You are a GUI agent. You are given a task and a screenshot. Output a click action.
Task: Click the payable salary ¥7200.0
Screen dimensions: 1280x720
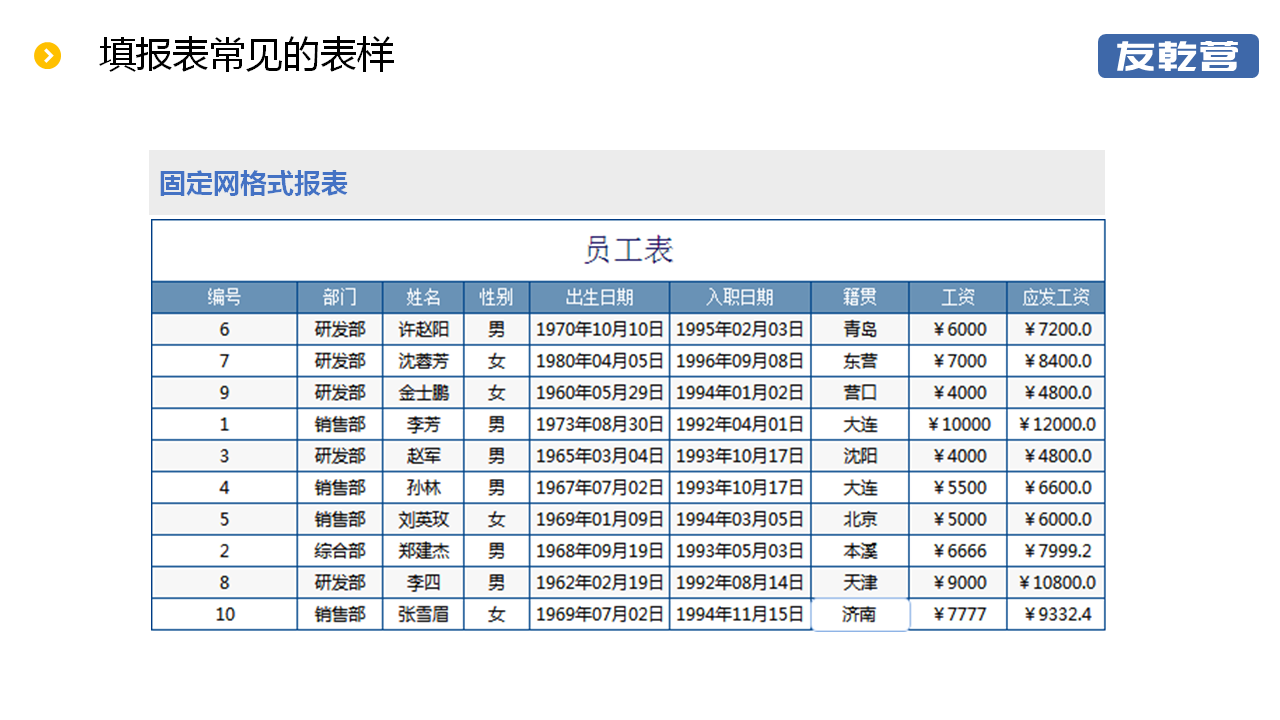click(1056, 329)
